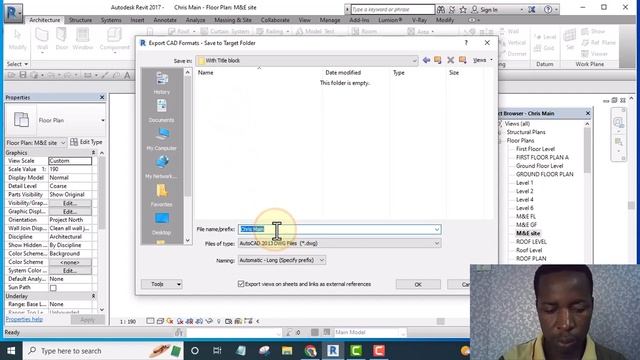Open the Properties help link
This screenshot has height=360, width=640.
(24, 319)
